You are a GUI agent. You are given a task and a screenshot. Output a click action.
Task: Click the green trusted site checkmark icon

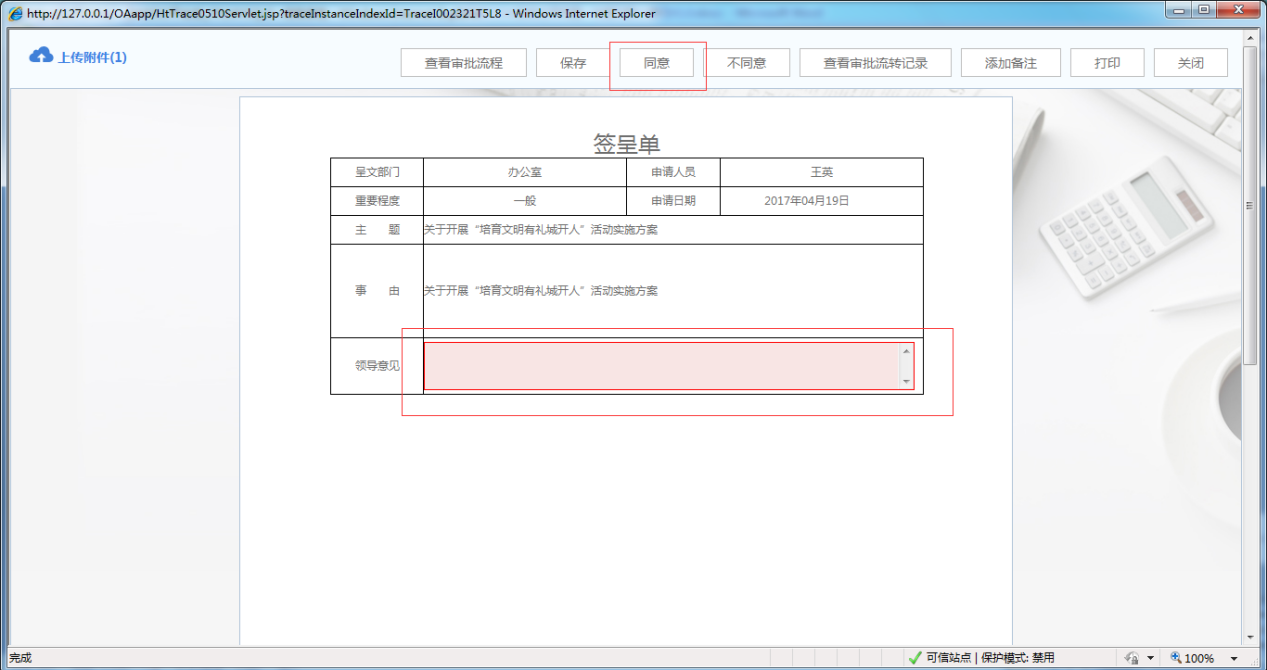point(915,658)
